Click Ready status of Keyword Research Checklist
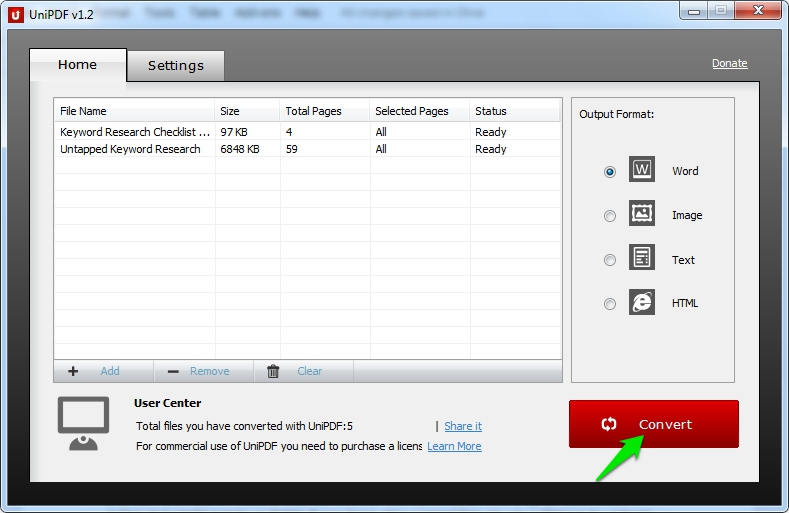The image size is (789, 513). 491,132
